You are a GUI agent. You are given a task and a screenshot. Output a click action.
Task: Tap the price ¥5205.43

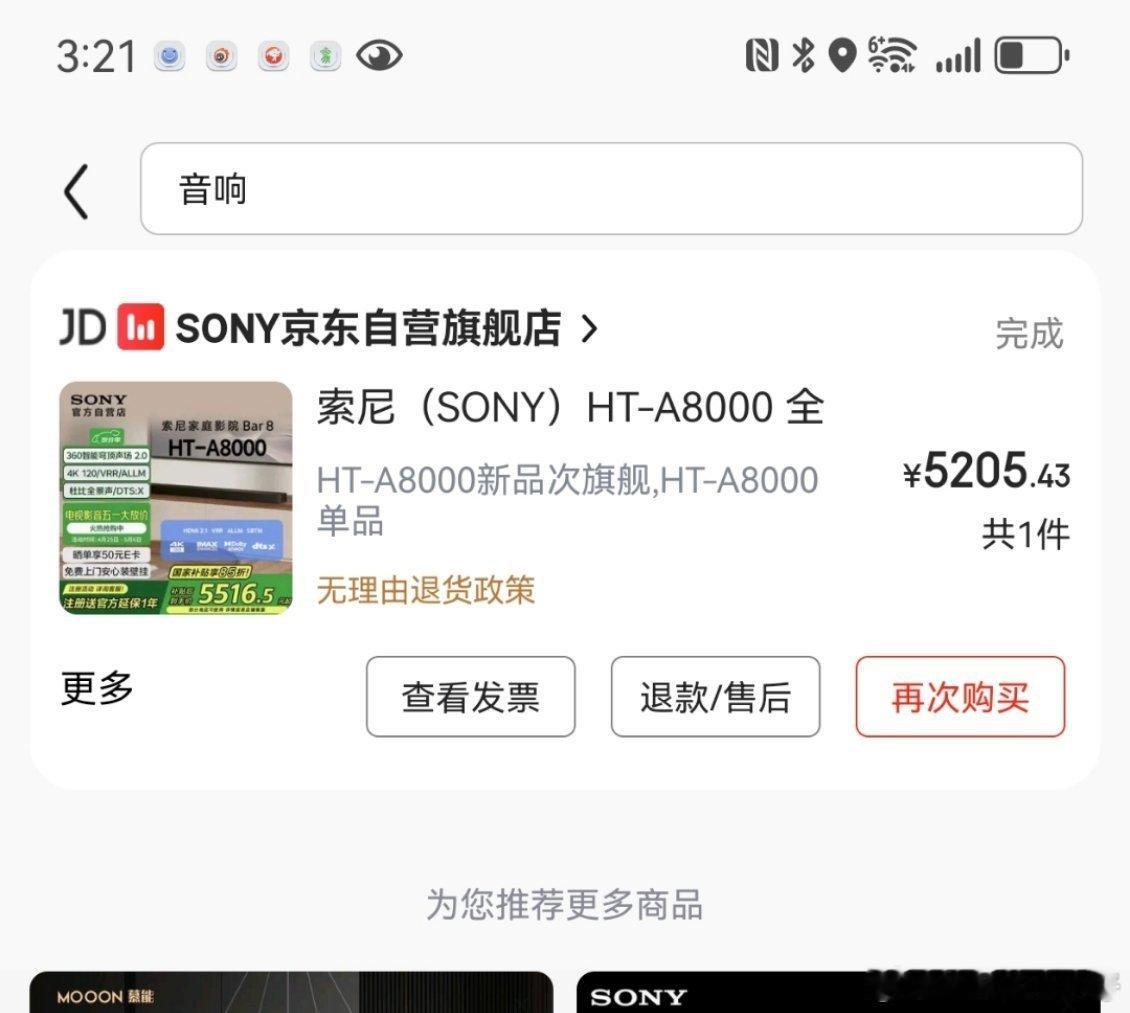tap(987, 471)
